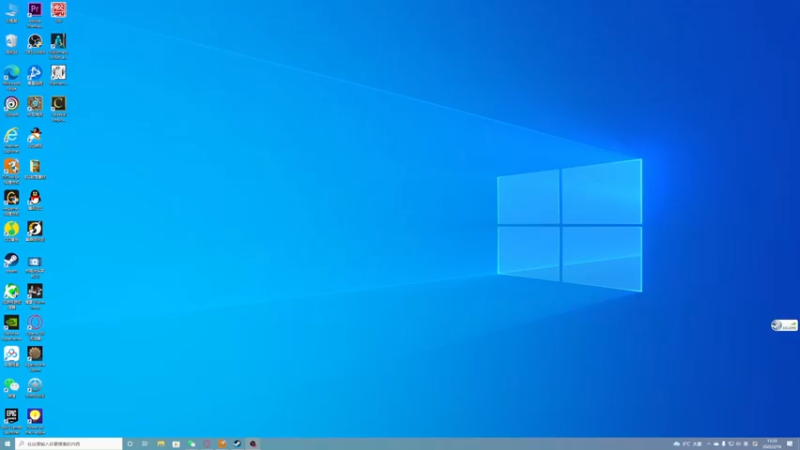This screenshot has width=800, height=450.
Task: Select the Power to the People shortcut
Action: point(35,421)
